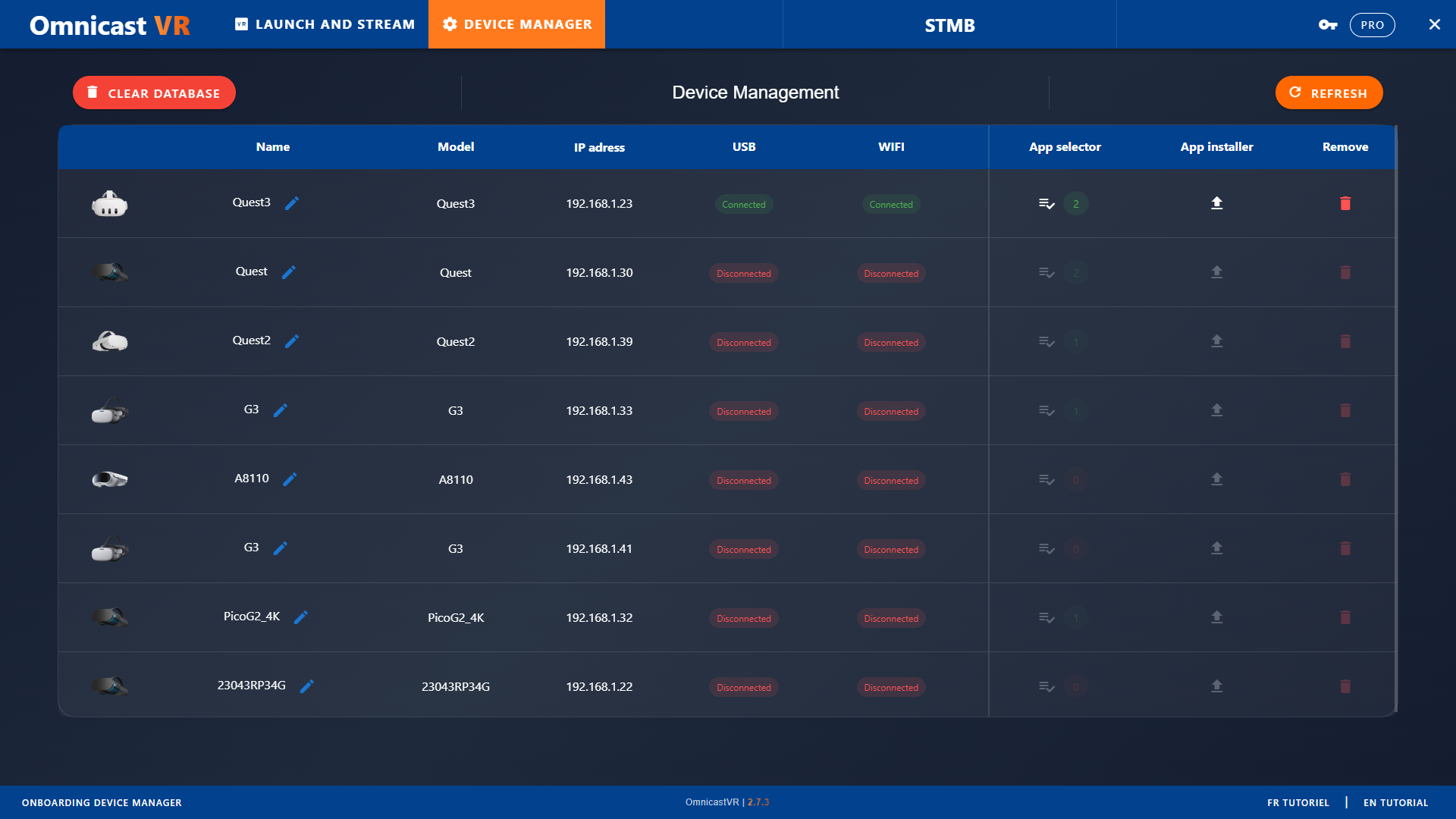1456x819 pixels.
Task: Click the A8110 headset thumbnail
Action: [110, 479]
